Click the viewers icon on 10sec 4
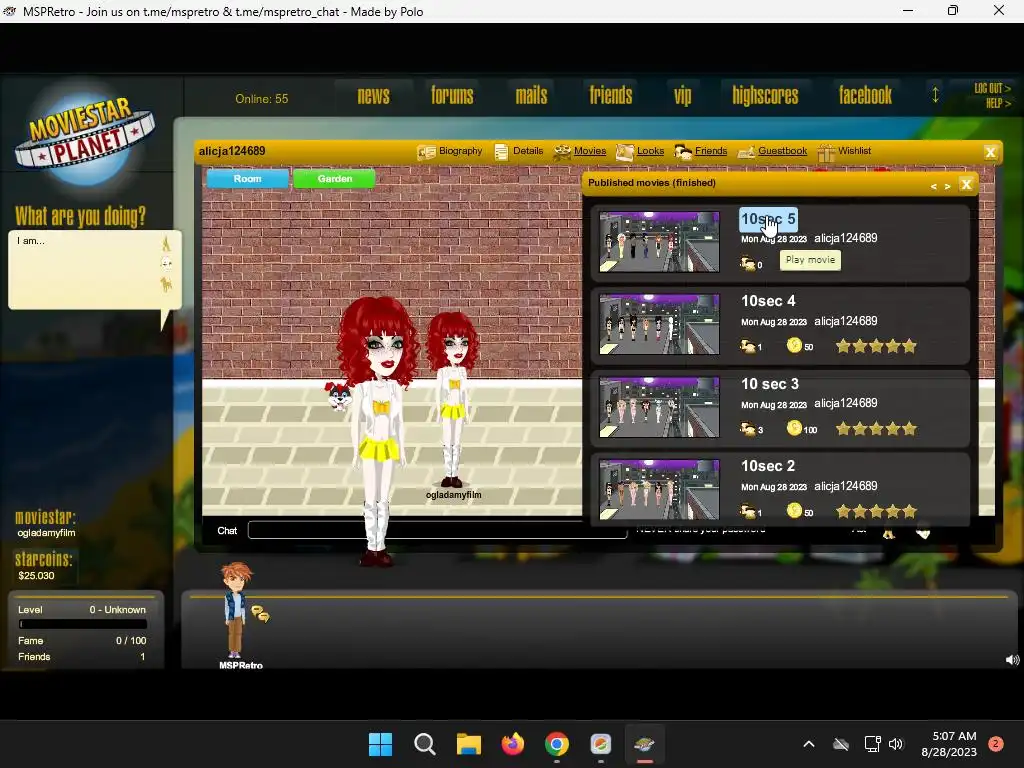Image resolution: width=1024 pixels, height=768 pixels. click(x=747, y=346)
